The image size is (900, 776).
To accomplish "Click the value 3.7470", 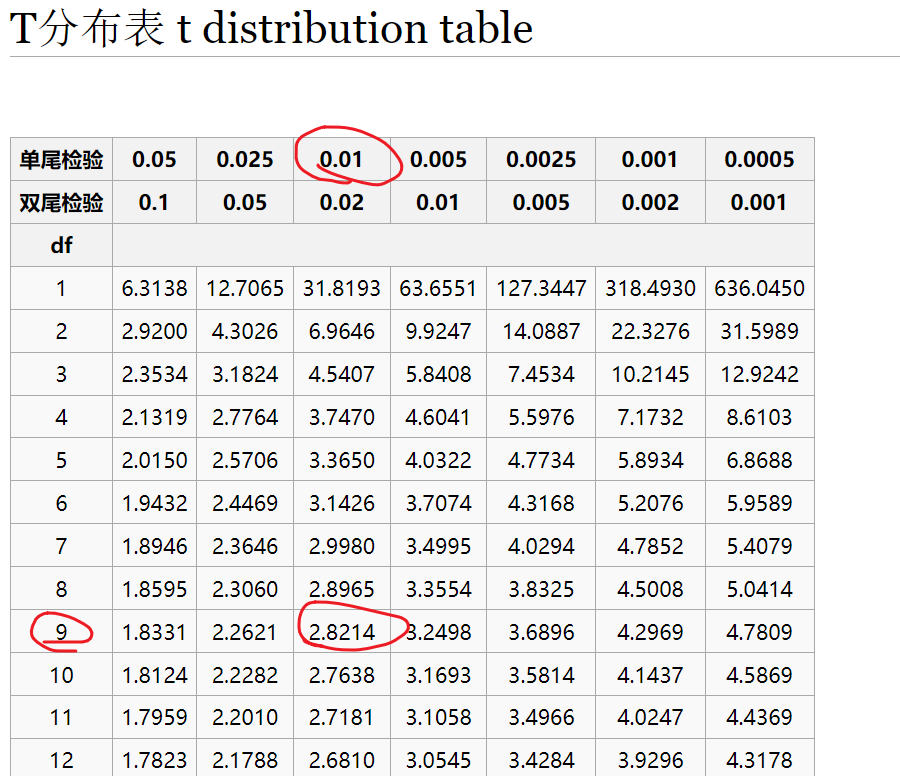I will click(x=342, y=417).
